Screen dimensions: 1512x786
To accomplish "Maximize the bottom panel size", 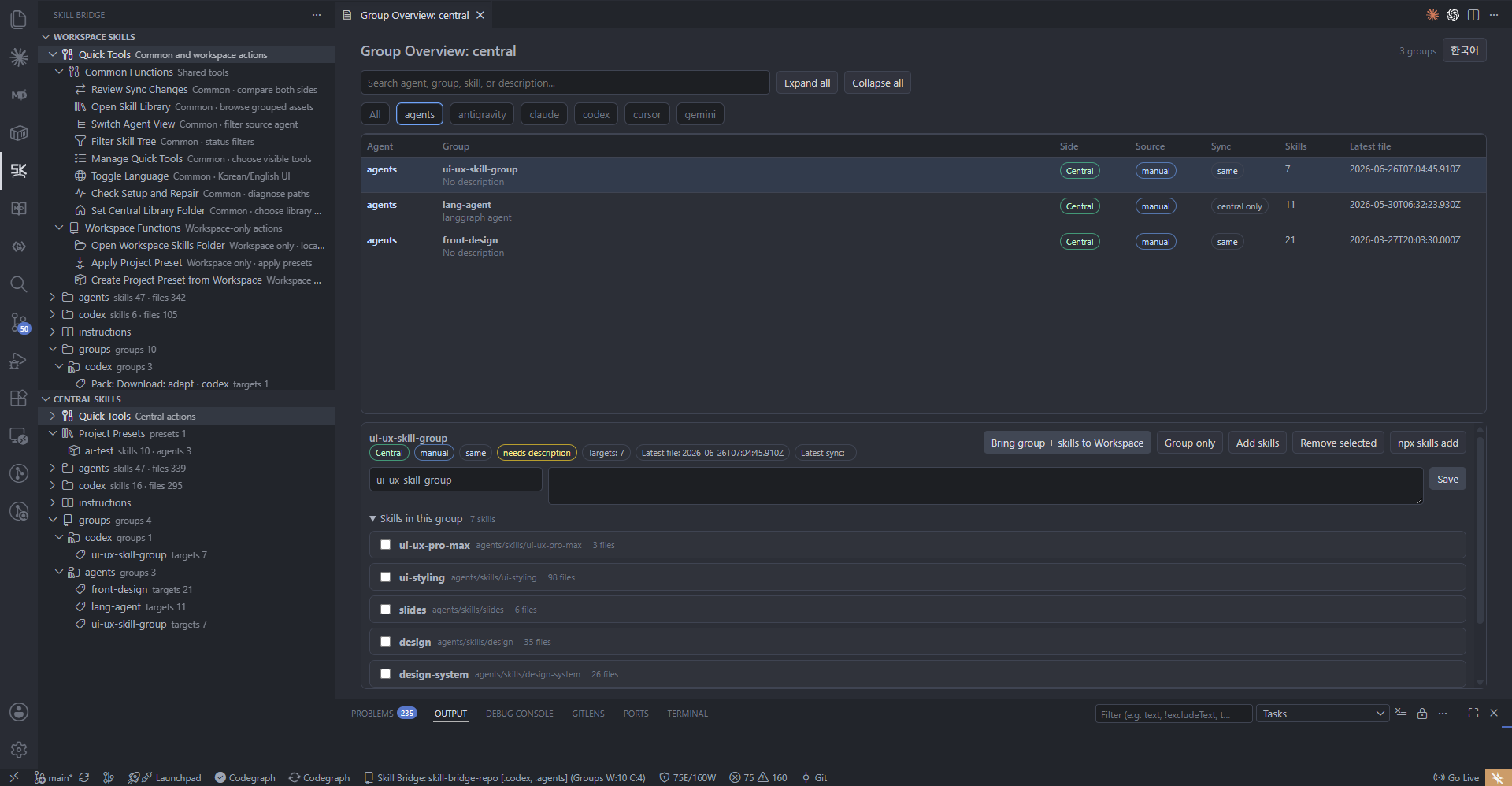I will point(1473,713).
